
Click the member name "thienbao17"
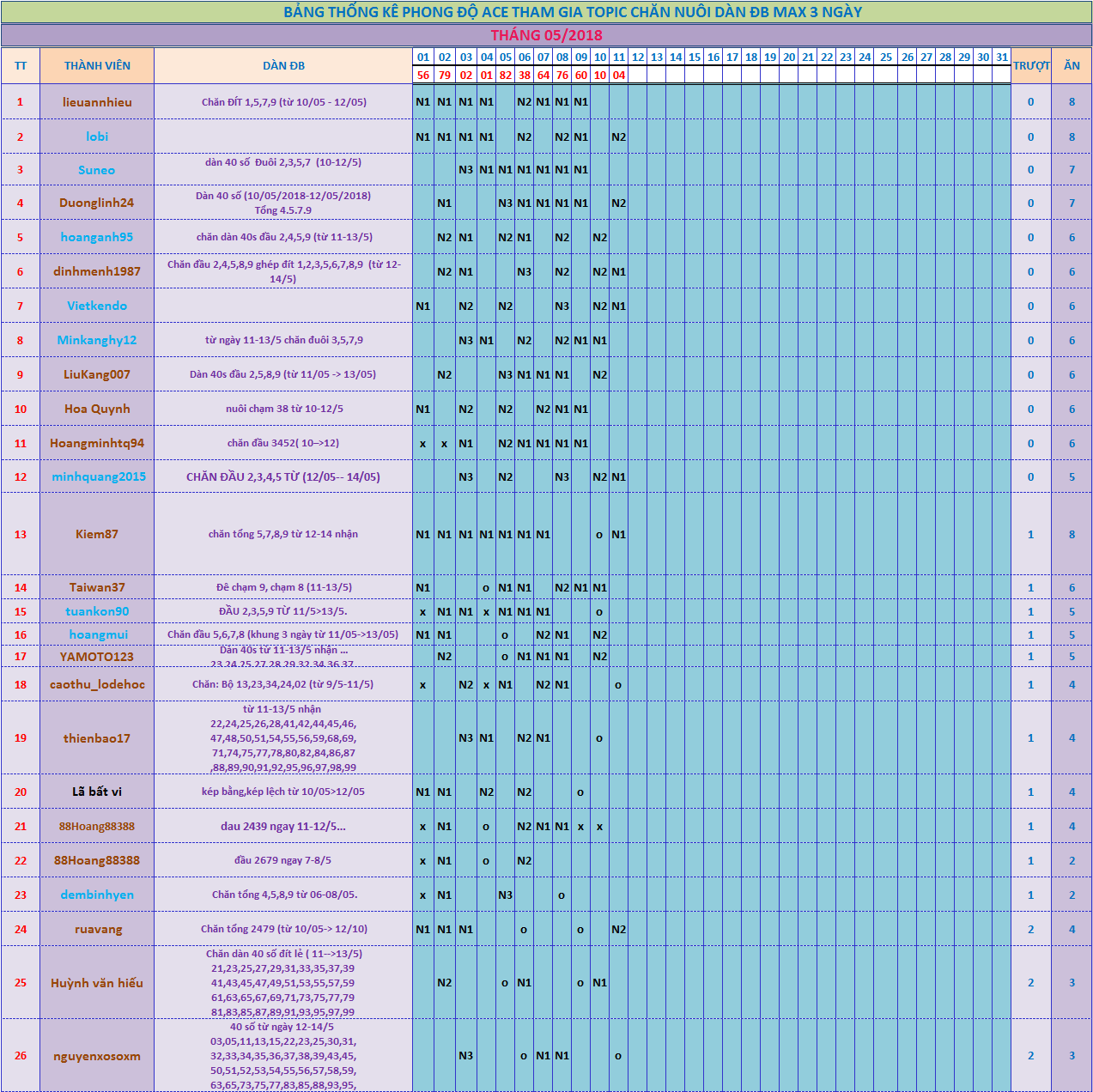click(97, 738)
